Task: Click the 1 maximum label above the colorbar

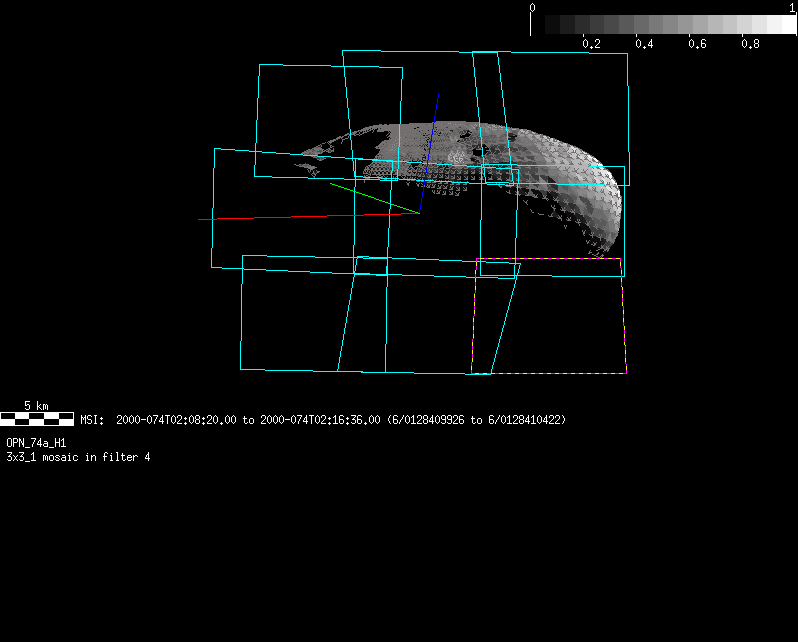Action: (793, 7)
